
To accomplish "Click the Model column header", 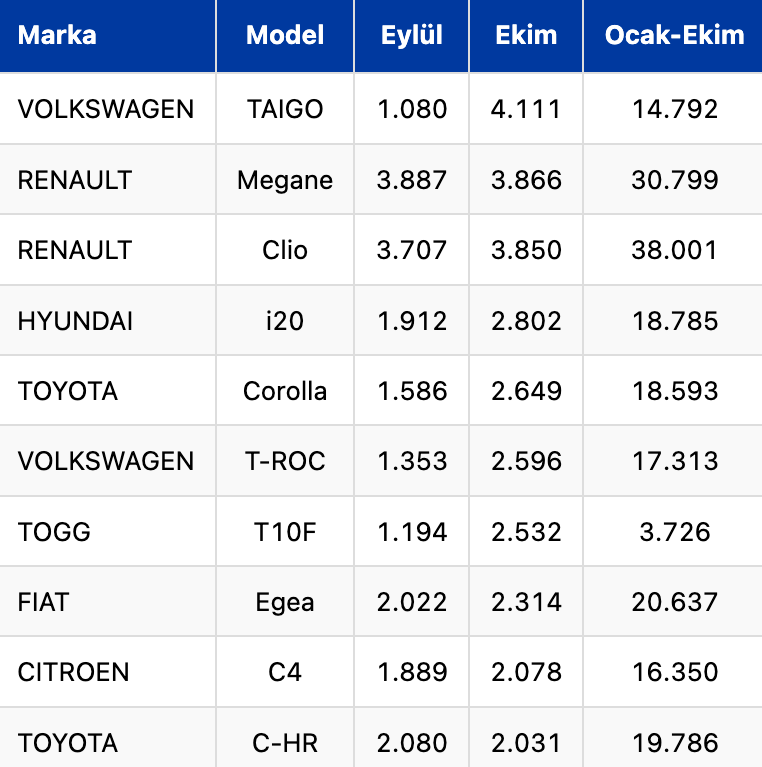I will (285, 36).
